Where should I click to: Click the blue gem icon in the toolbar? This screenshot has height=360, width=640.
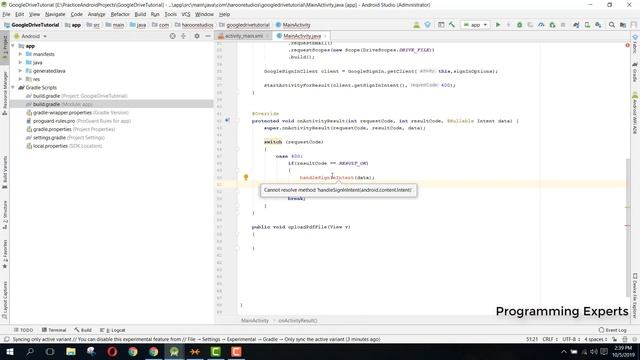(427, 25)
